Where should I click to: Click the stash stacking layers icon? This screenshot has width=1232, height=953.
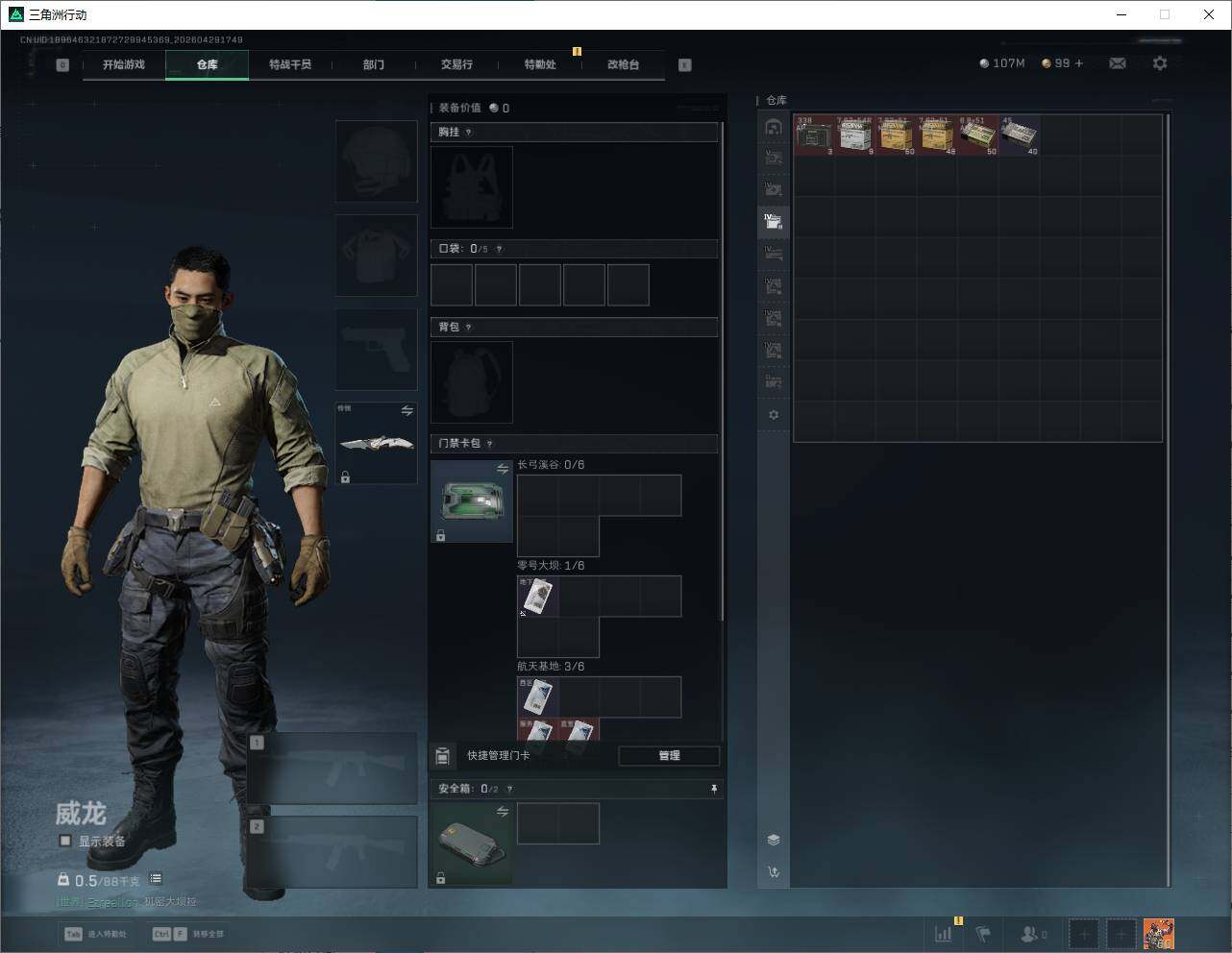(774, 840)
